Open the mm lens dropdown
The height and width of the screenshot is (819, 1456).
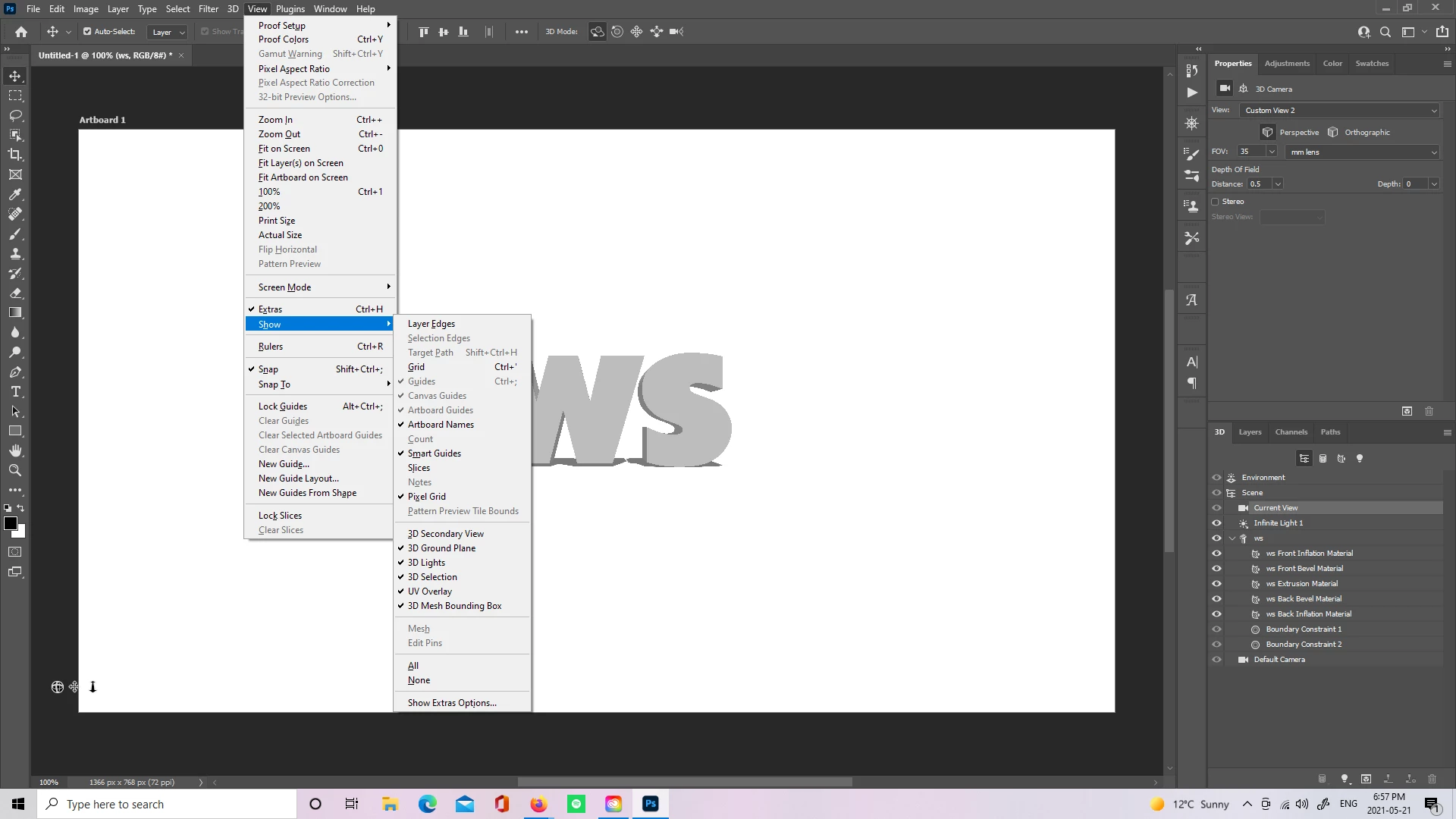[x=1363, y=152]
